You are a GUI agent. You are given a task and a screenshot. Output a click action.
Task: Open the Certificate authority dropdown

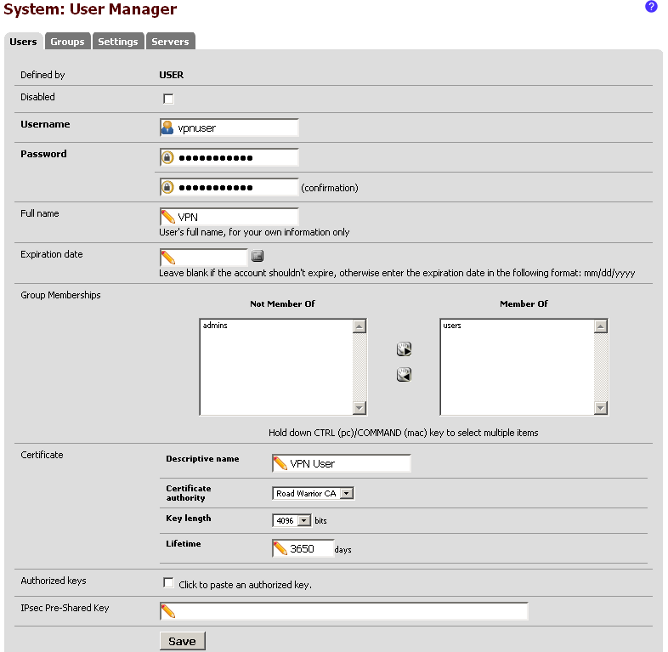tap(313, 493)
